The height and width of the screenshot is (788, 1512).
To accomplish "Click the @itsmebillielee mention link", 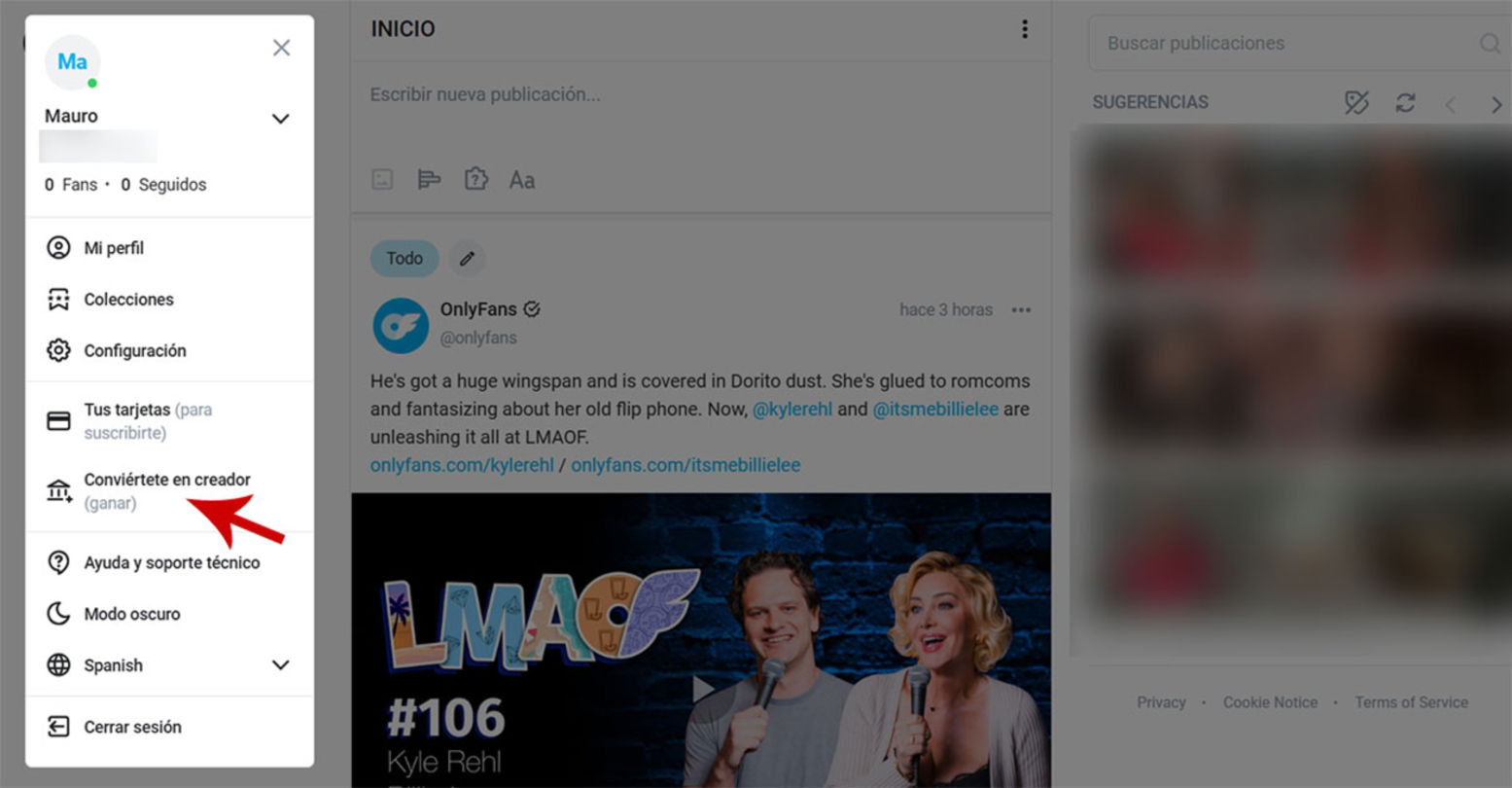I will pos(935,410).
